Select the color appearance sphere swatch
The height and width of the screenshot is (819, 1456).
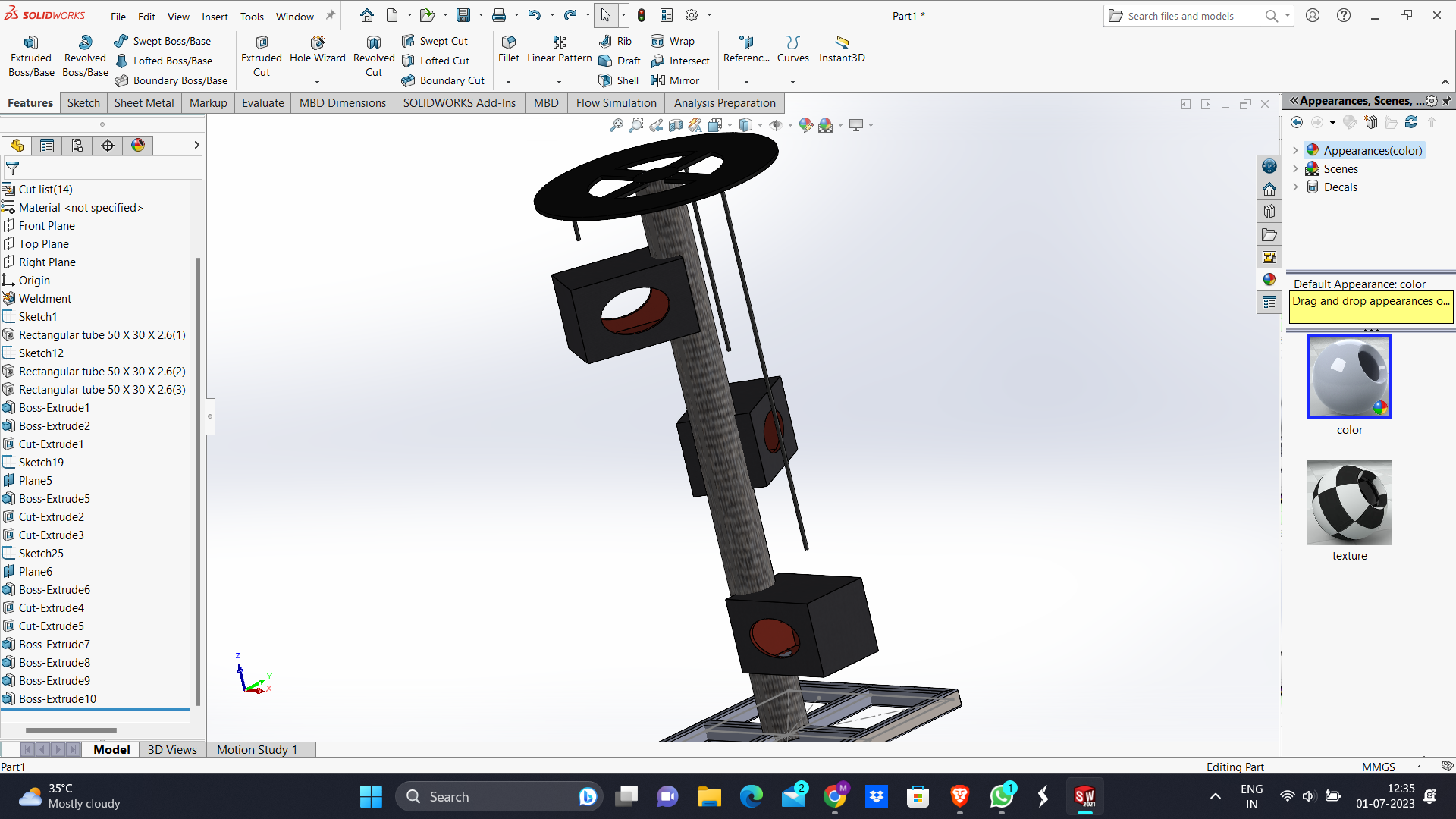[x=1349, y=377]
